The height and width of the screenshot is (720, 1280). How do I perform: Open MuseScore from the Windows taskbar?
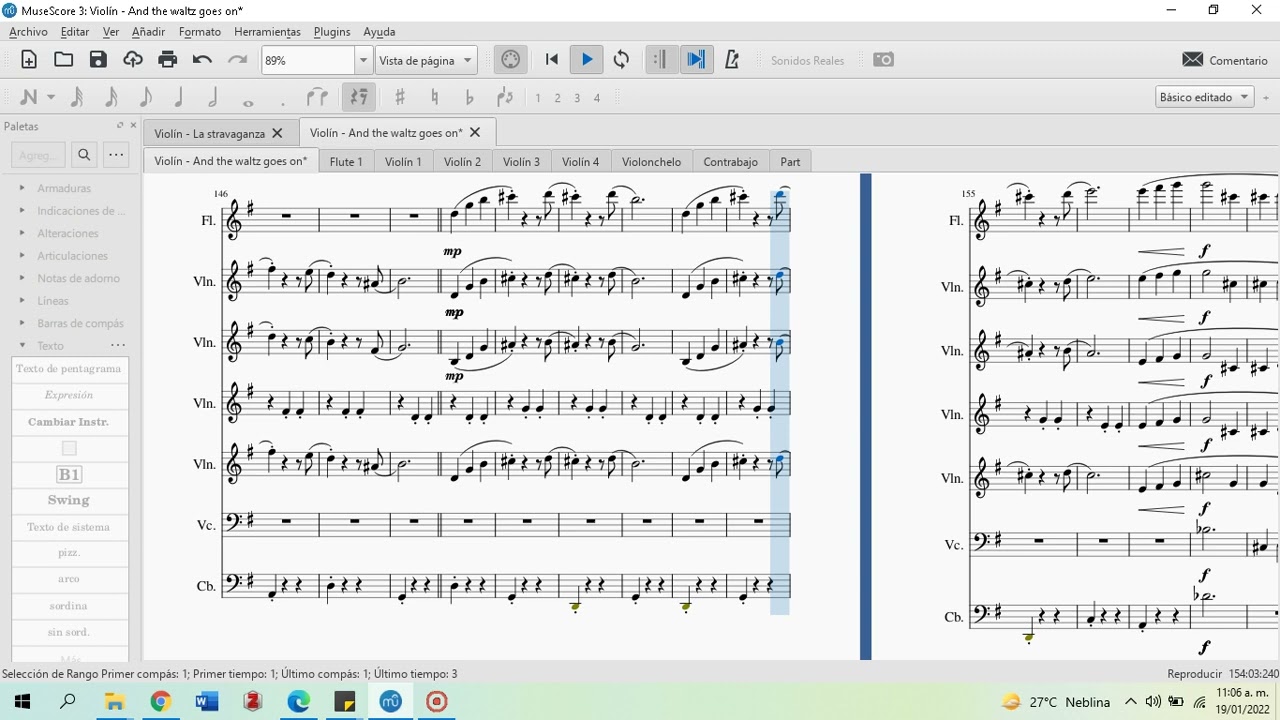tap(390, 702)
